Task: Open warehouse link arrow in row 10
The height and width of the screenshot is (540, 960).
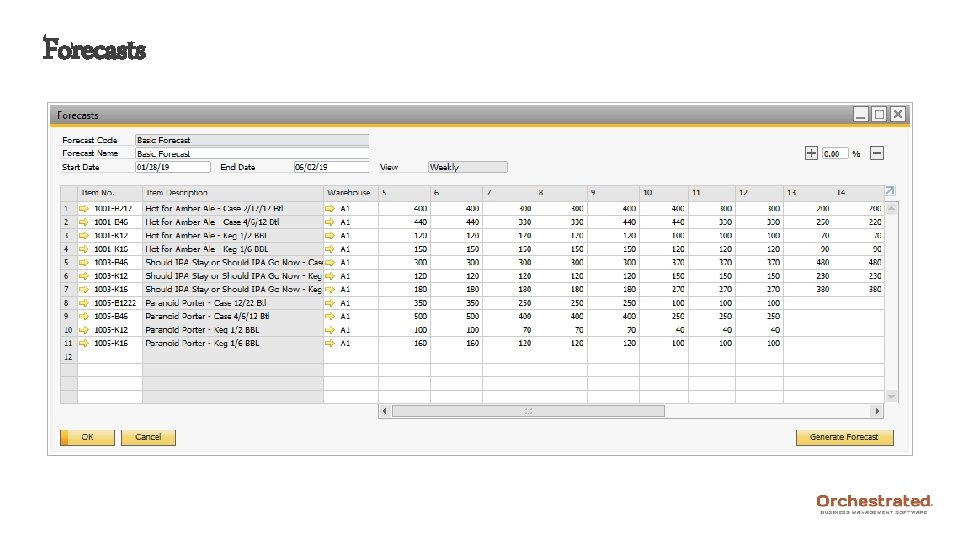Action: [x=330, y=330]
